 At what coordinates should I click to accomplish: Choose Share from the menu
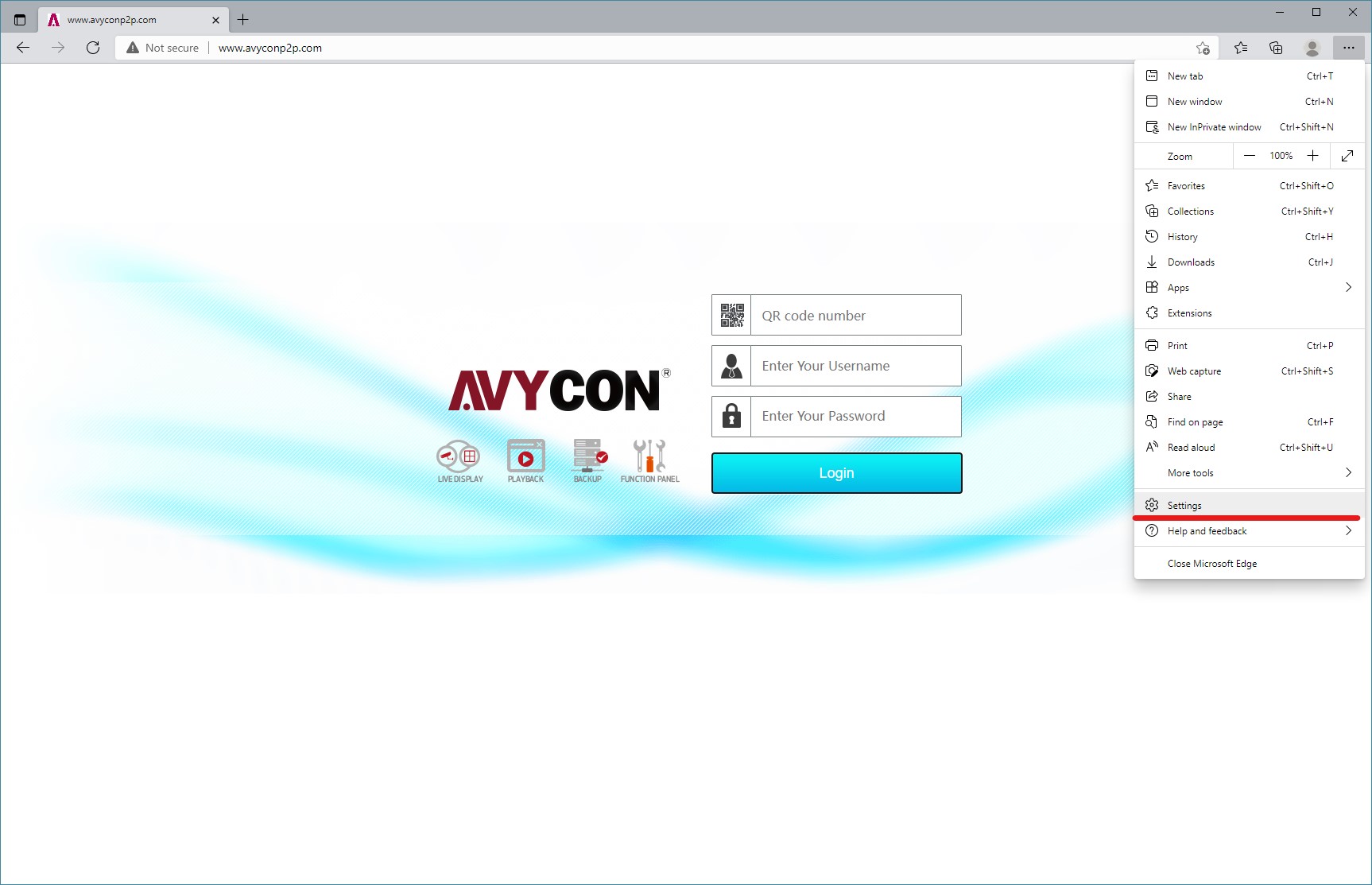[x=1250, y=397]
